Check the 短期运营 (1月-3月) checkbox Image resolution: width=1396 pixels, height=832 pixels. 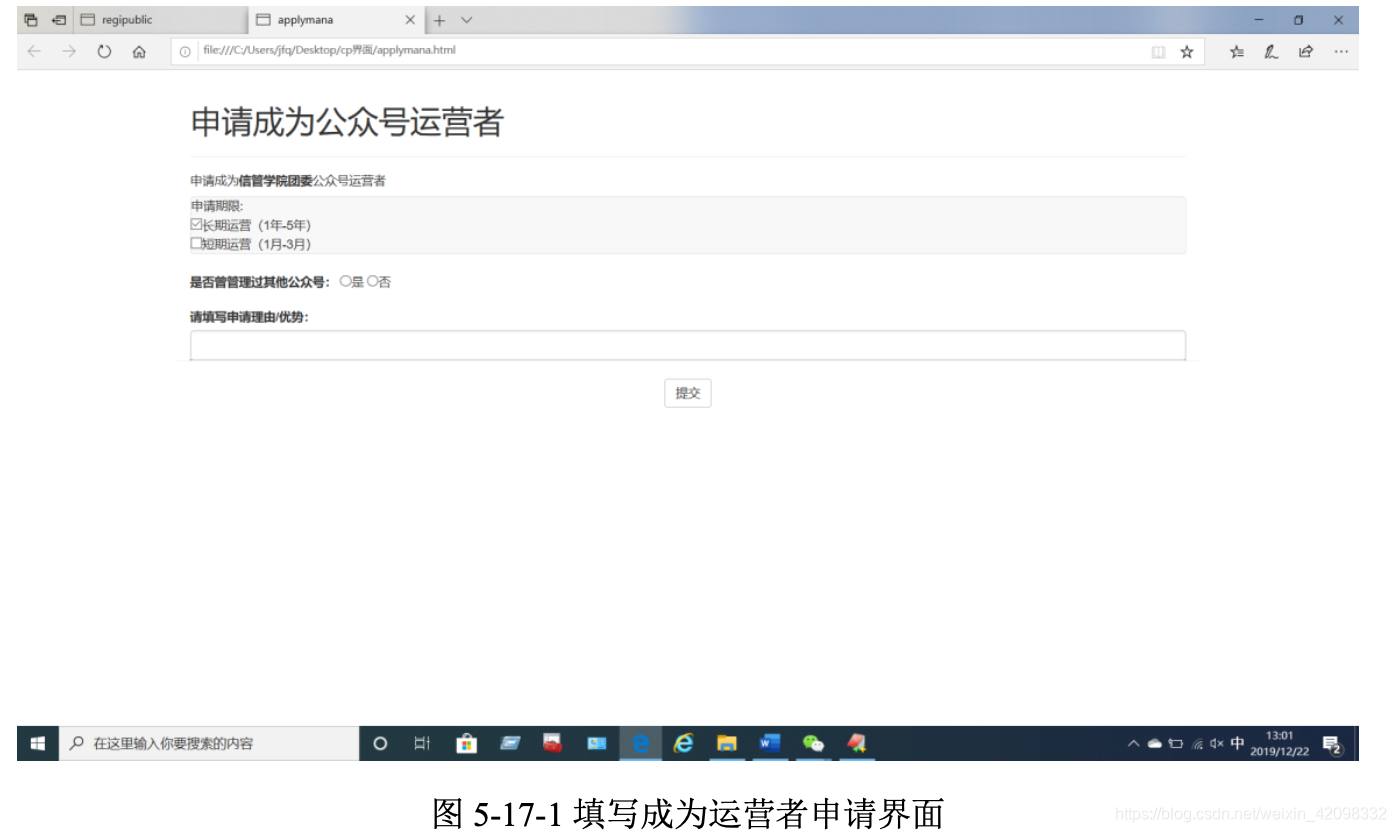tap(196, 243)
